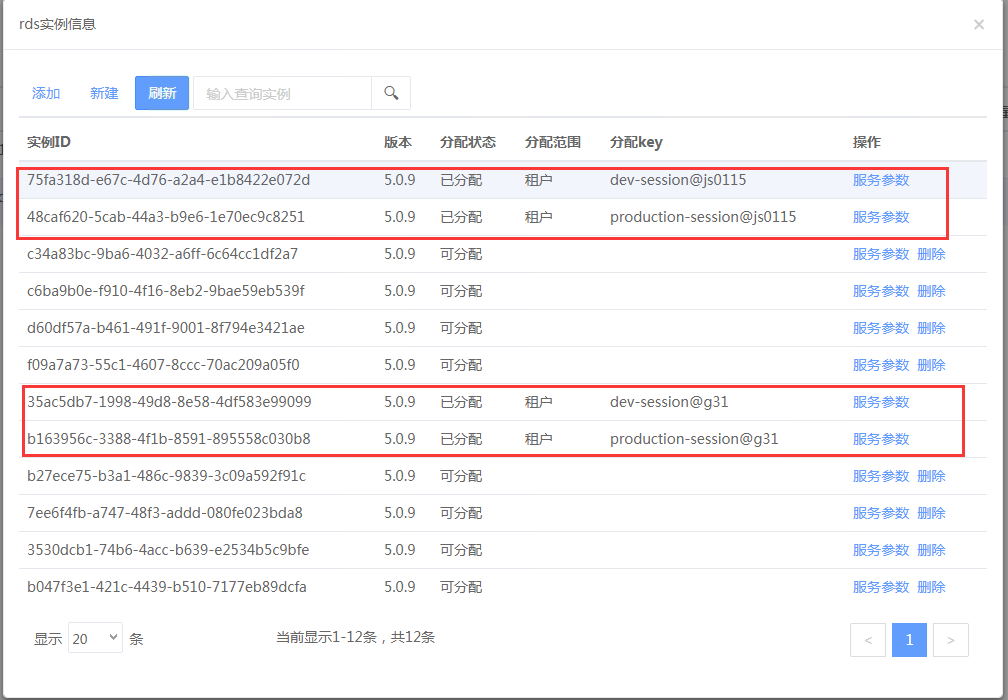Select instance ID 35ac5db7-1998-49d8-8e58-4df583e99099
This screenshot has height=700, width=1008.
tap(169, 402)
